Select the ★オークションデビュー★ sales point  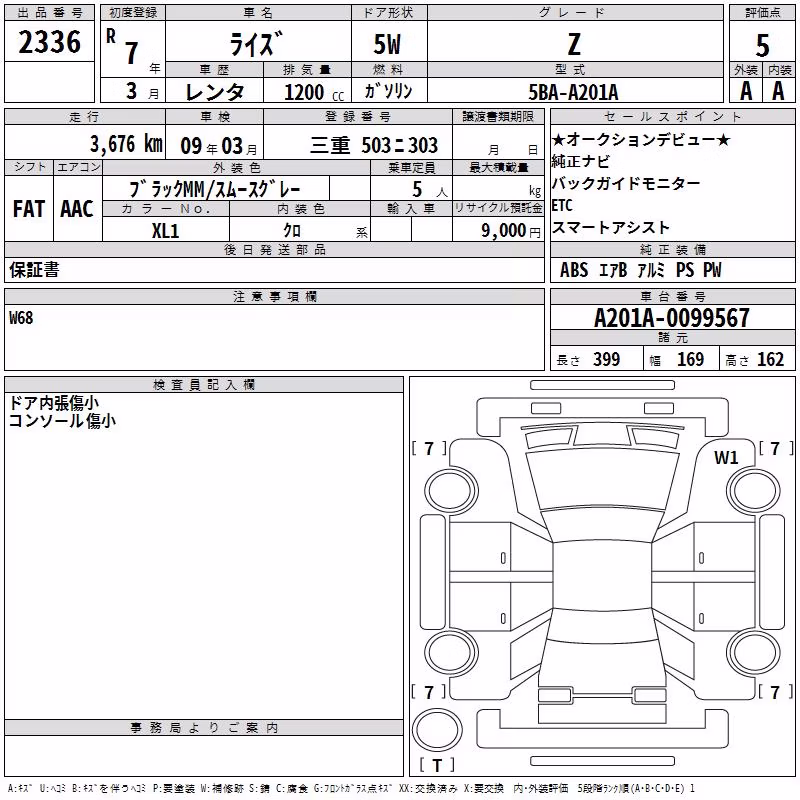[641, 139]
